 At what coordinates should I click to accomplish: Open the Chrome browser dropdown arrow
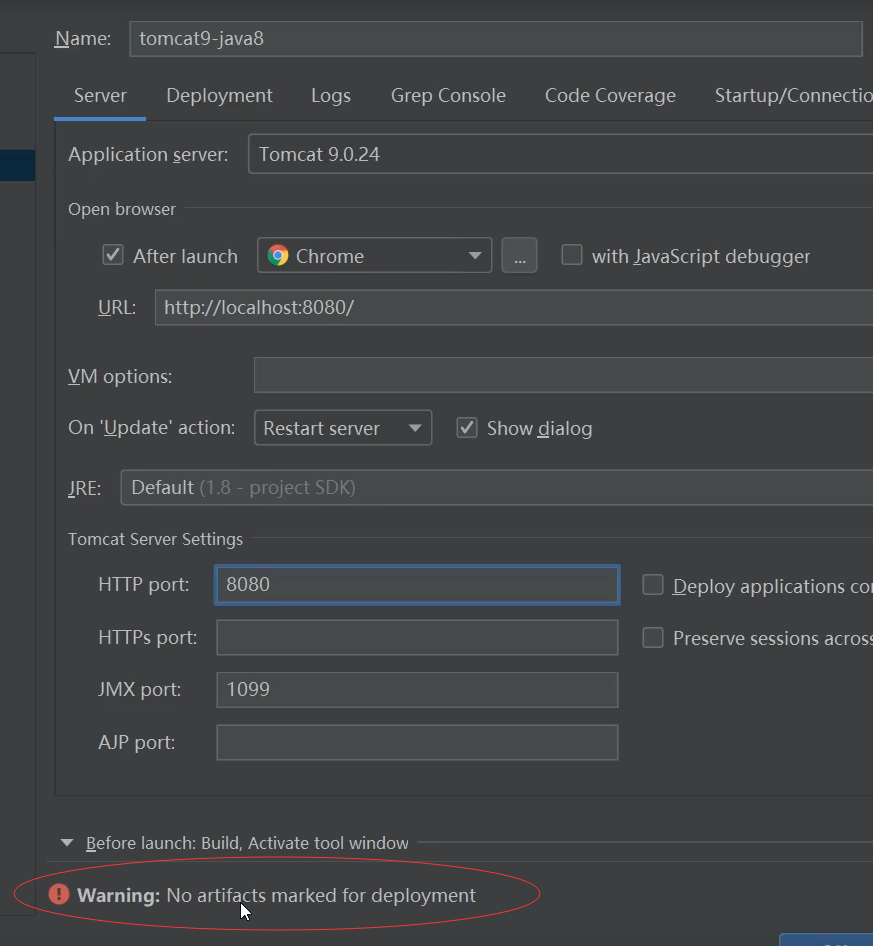tap(475, 256)
